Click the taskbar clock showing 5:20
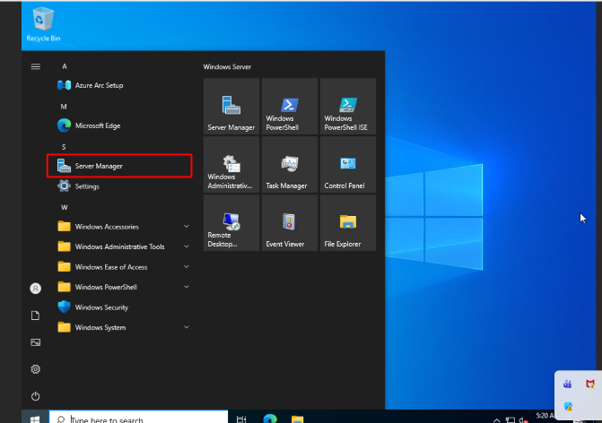This screenshot has width=602, height=423. point(545,418)
